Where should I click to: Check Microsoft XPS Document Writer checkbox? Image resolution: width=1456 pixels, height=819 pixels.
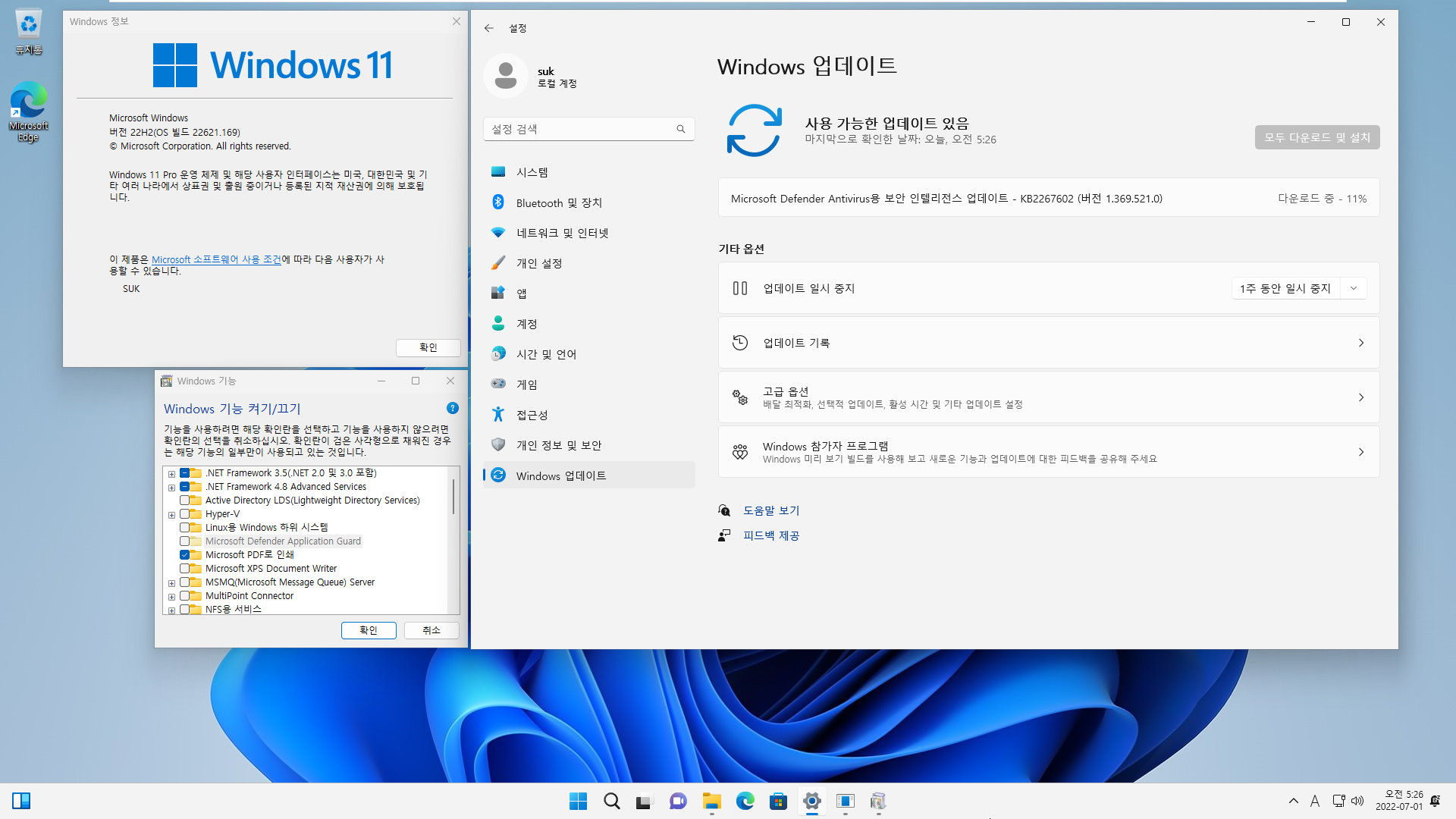[x=184, y=569]
